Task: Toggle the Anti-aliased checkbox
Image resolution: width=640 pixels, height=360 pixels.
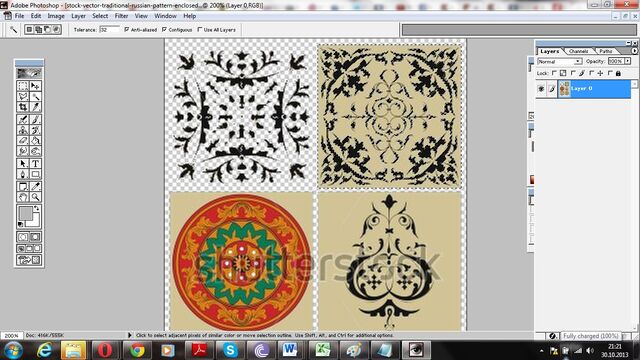Action: click(x=127, y=29)
